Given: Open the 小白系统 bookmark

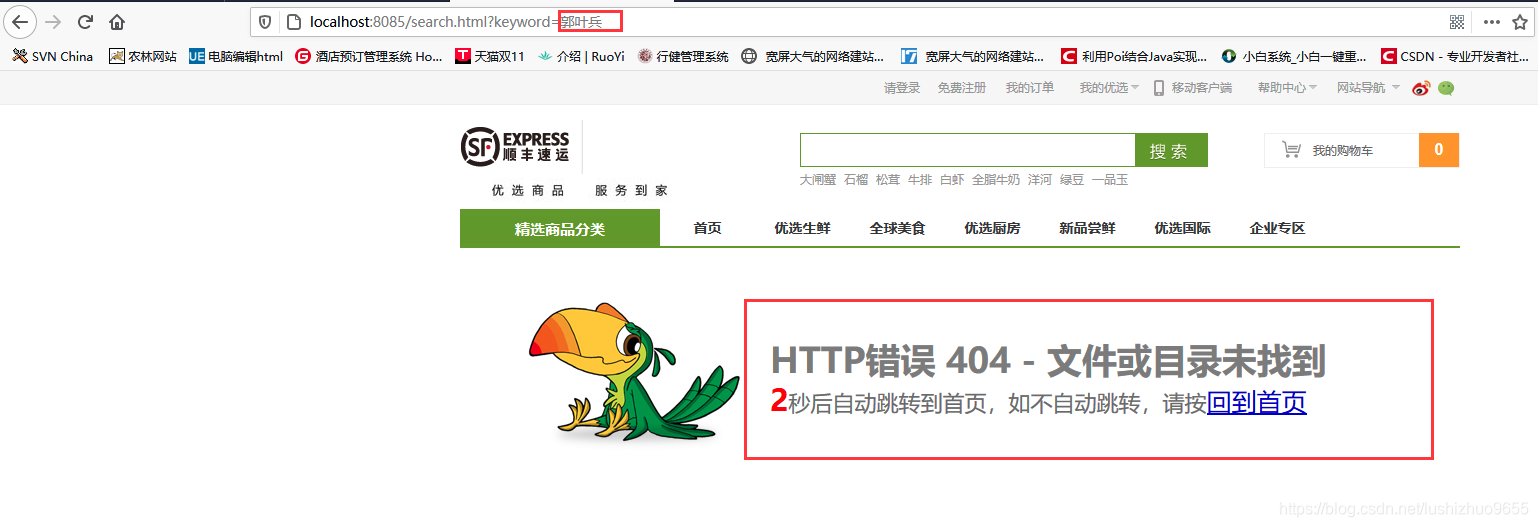Looking at the screenshot, I should point(1294,56).
